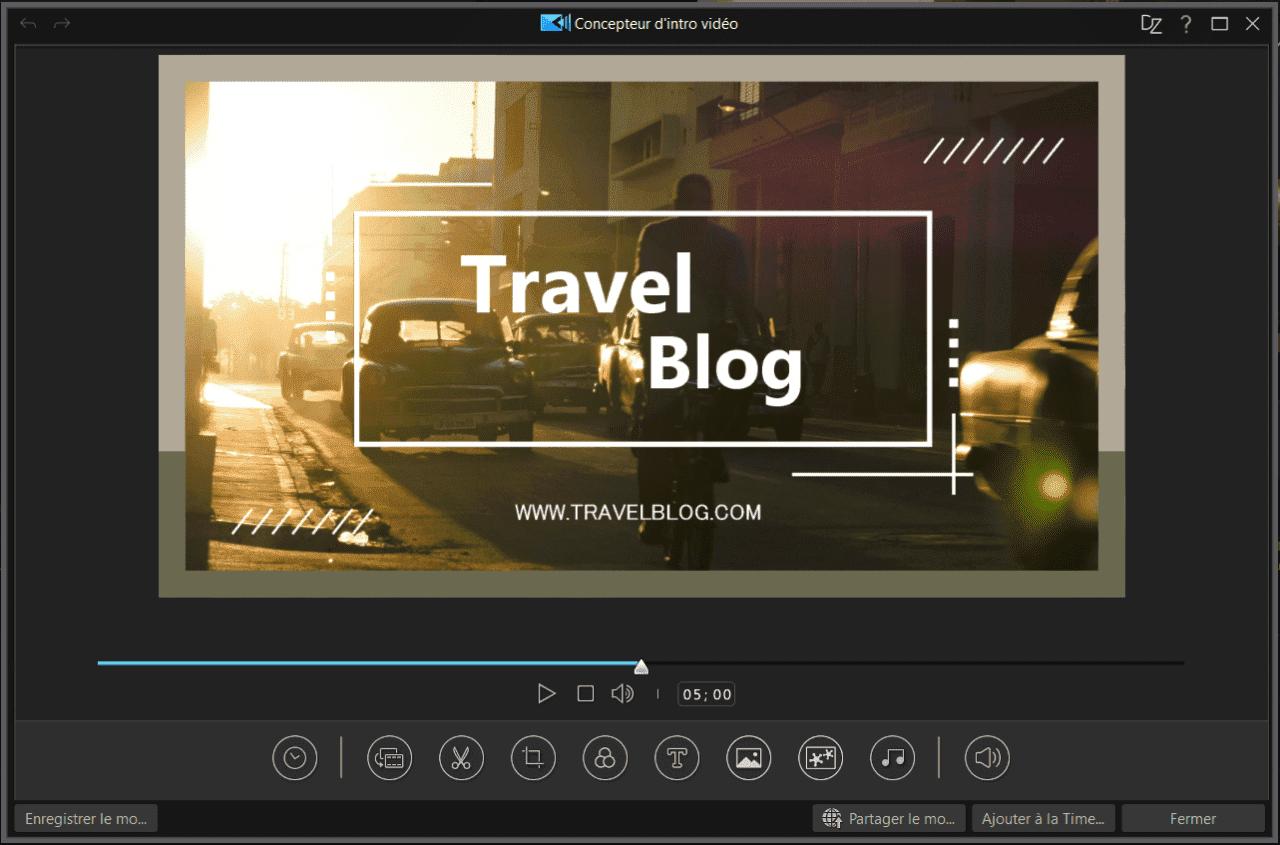The image size is (1280, 845).
Task: Click the redo arrow in the title bar
Action: (x=62, y=23)
